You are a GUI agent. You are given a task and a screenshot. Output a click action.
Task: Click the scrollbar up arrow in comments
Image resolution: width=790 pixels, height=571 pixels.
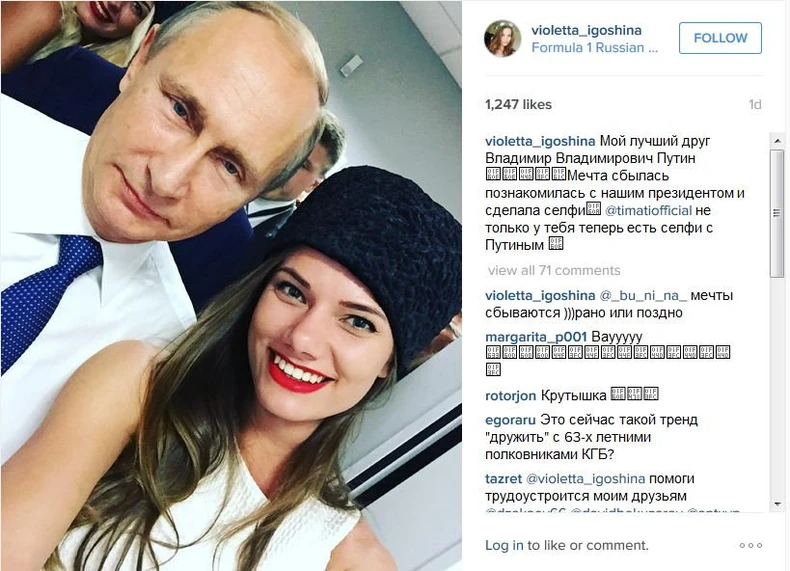pos(777,141)
